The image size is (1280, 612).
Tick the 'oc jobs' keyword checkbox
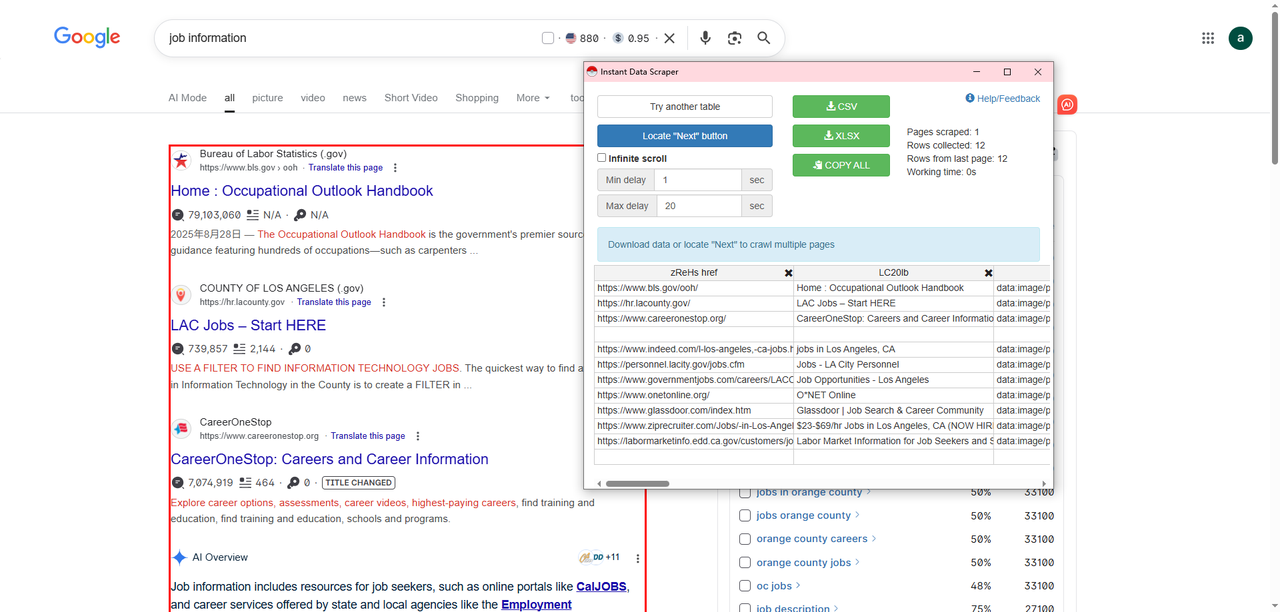point(744,586)
